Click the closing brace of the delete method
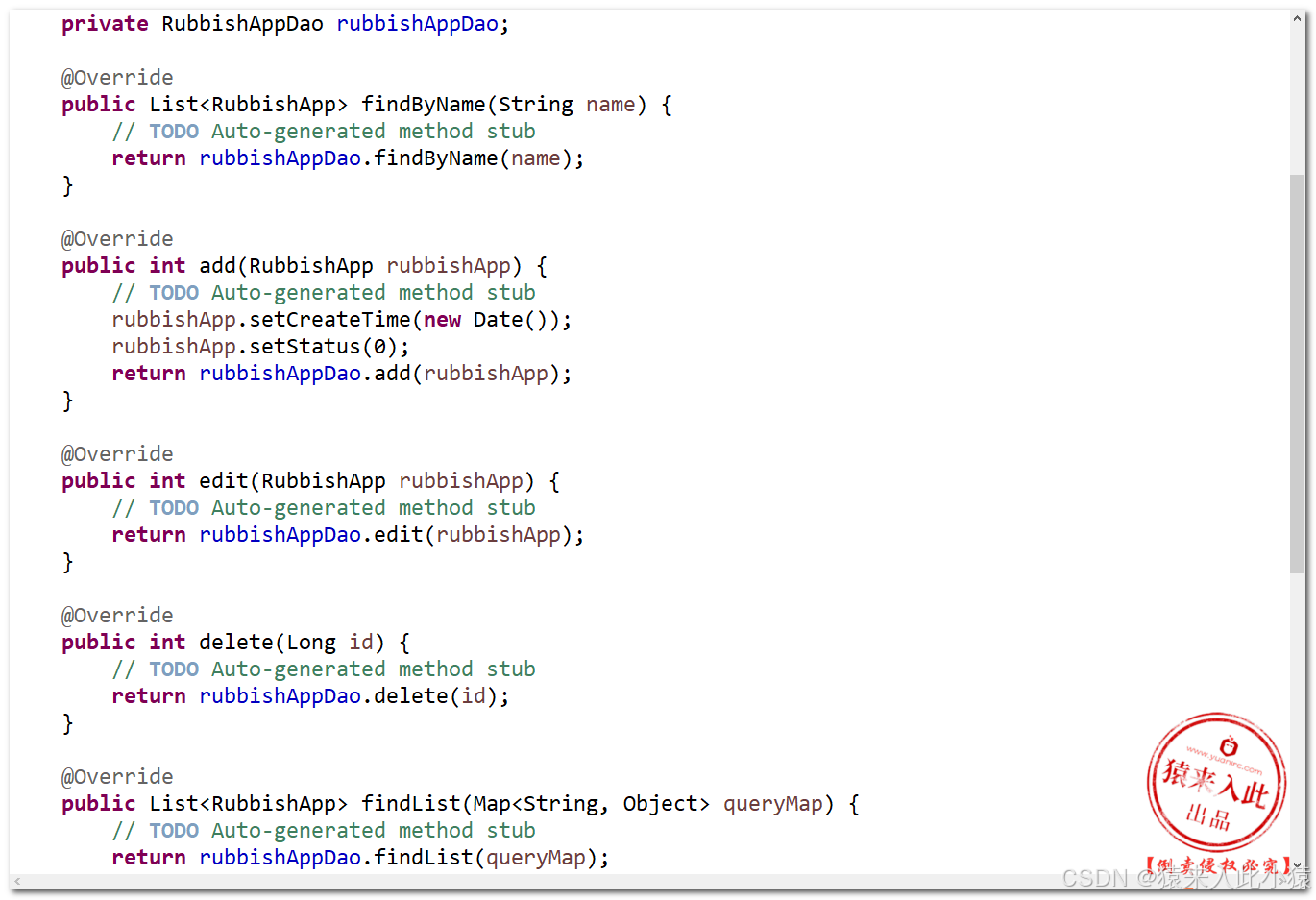Viewport: 1316px width, 900px height. coord(67,723)
